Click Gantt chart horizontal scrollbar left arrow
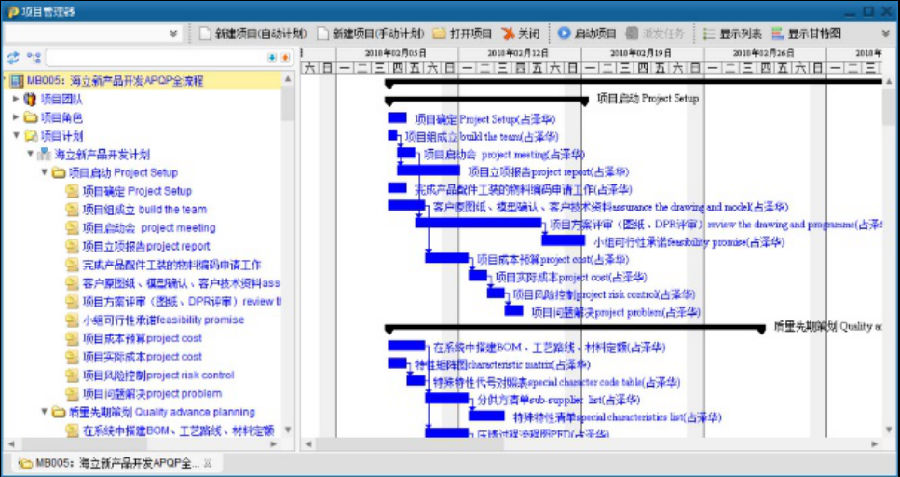Screen dimensions: 900x477 click(x=308, y=444)
